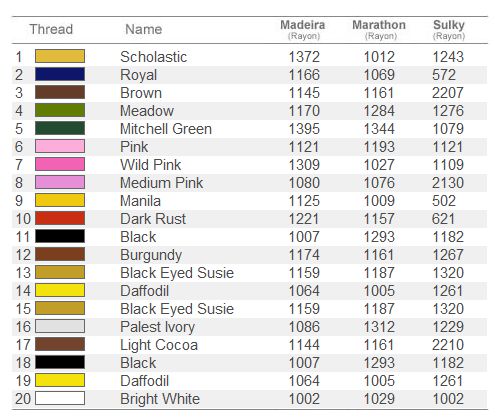The image size is (500, 420).
Task: Click the Bright White swatch
Action: point(60,398)
